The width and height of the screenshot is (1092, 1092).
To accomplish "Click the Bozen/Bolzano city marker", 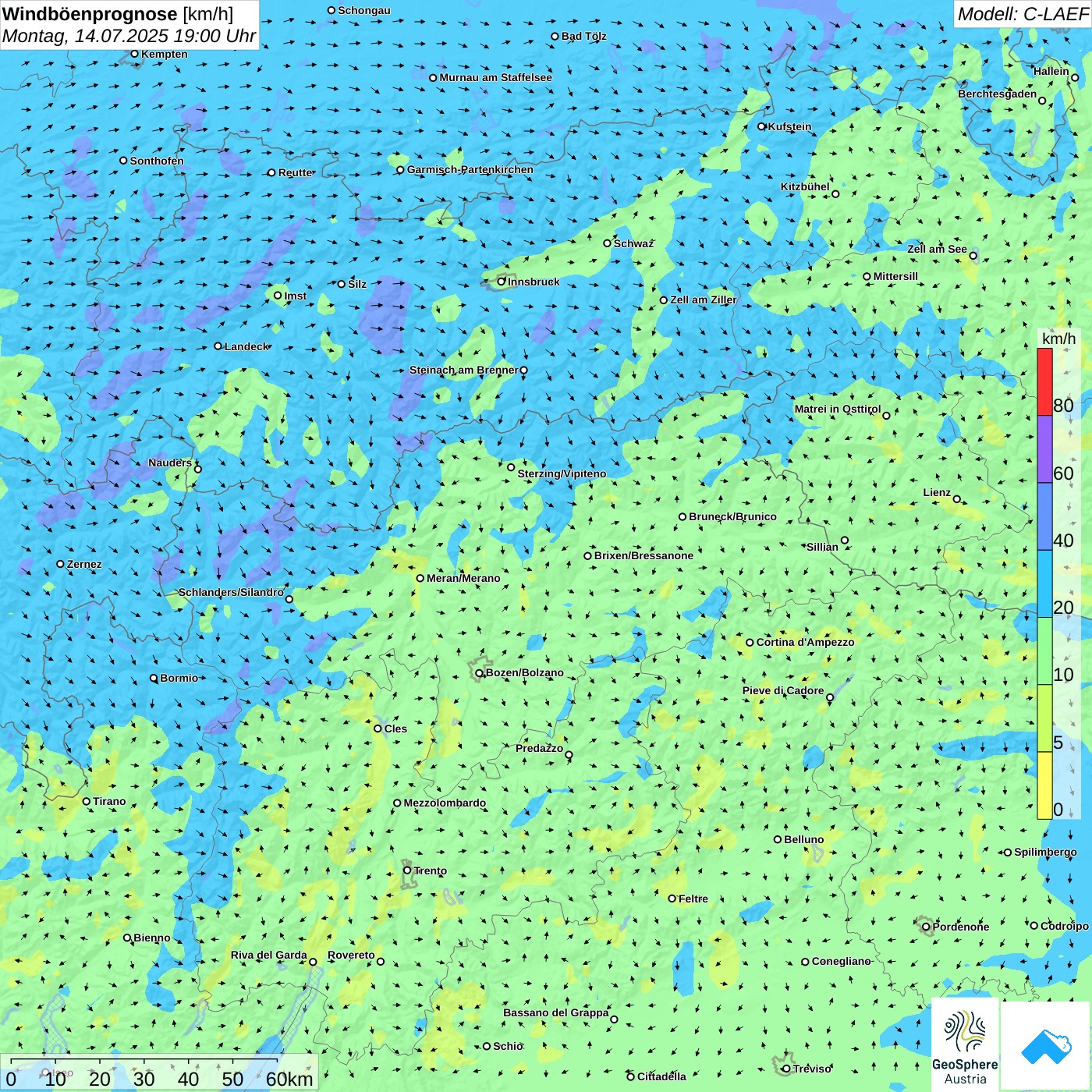I will [x=479, y=672].
